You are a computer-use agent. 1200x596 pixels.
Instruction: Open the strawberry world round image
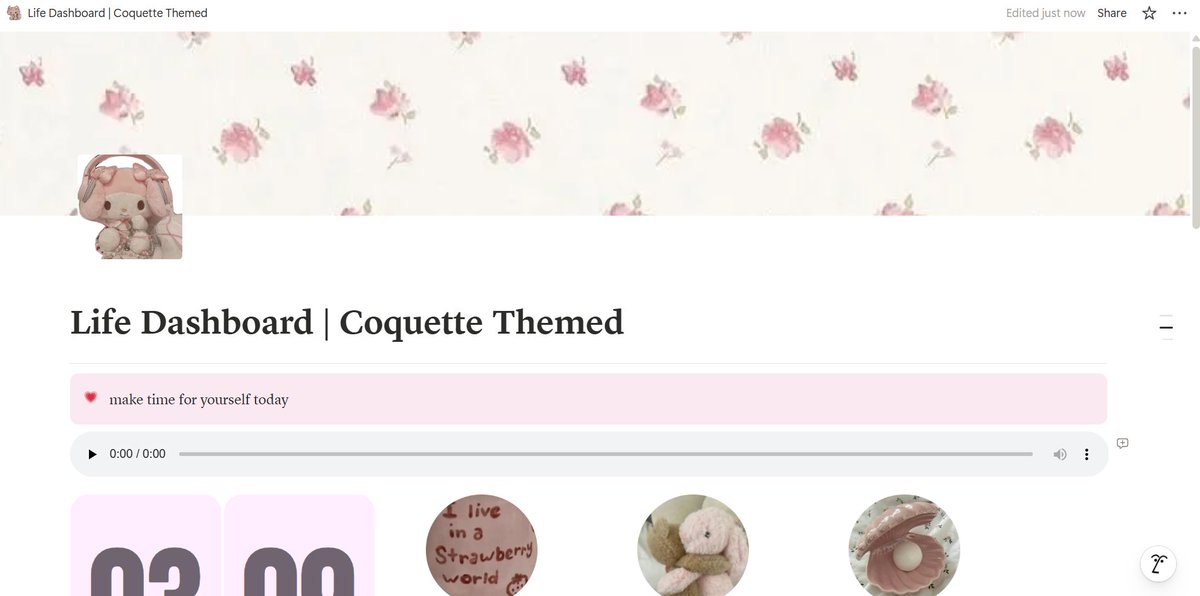pyautogui.click(x=481, y=545)
